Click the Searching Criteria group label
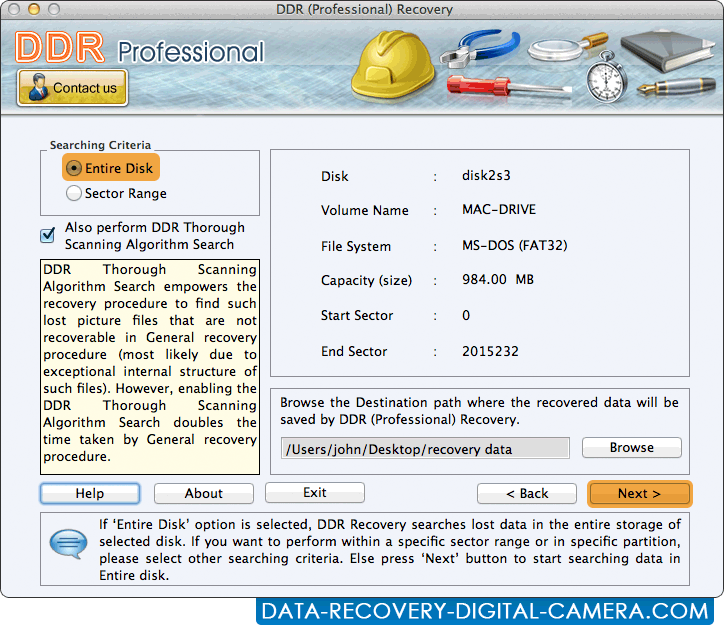The image size is (724, 625). pos(100,145)
